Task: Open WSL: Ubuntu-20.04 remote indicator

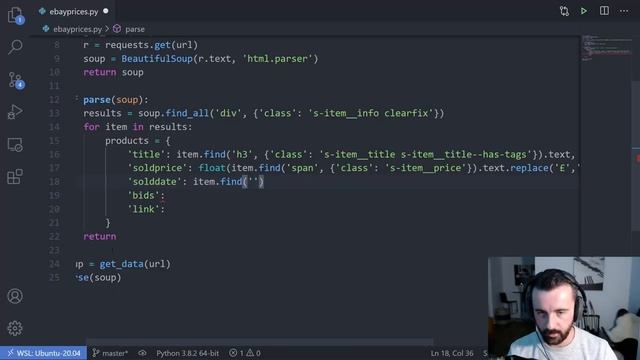Action: click(43, 353)
